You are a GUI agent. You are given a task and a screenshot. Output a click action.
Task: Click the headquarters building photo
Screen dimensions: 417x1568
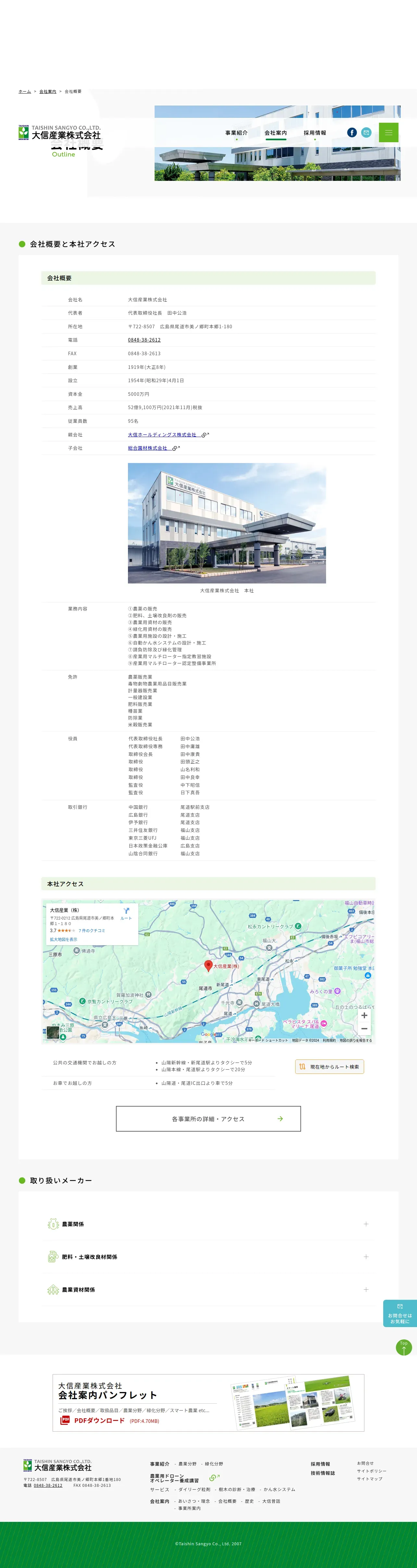(226, 523)
